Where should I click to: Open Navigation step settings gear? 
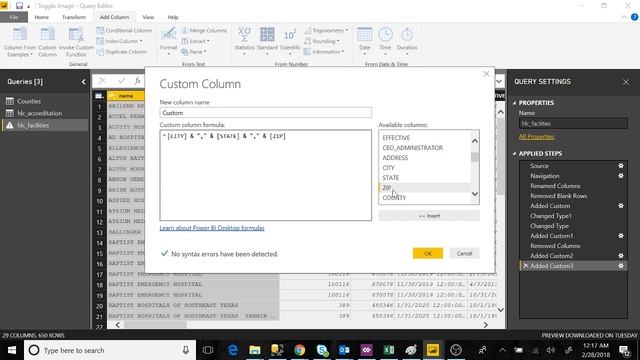click(x=621, y=176)
